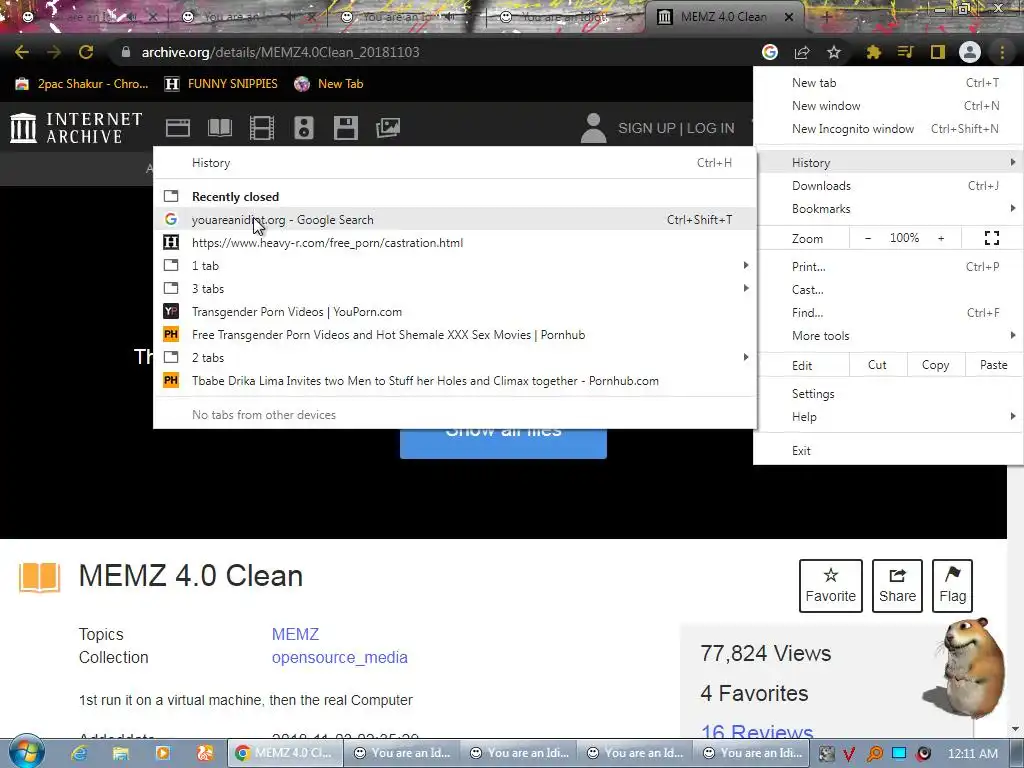
Task: Toggle the browser side panel icon
Action: tap(938, 52)
